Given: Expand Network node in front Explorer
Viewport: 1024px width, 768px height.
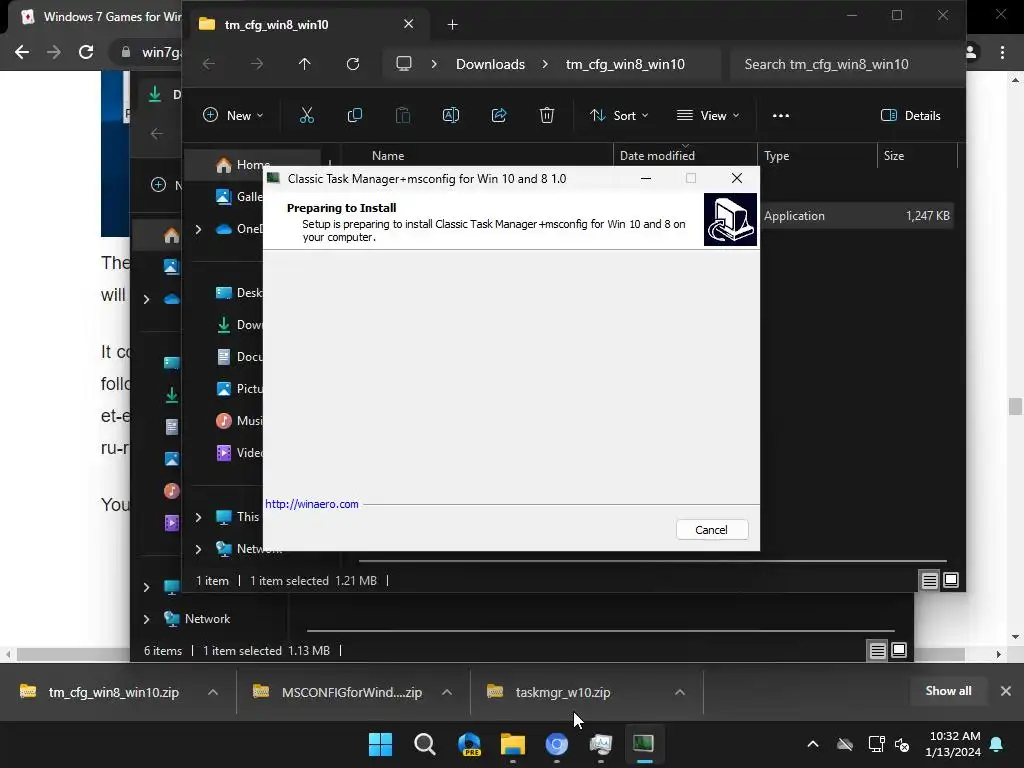Looking at the screenshot, I should 199,549.
